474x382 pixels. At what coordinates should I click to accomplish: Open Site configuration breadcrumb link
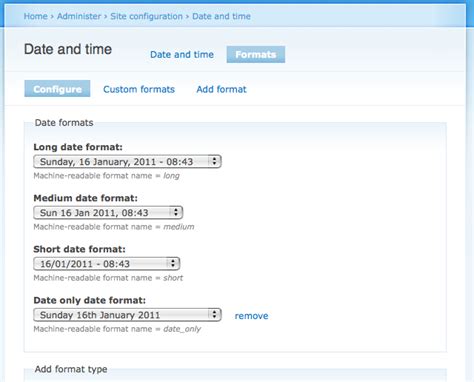coord(146,16)
